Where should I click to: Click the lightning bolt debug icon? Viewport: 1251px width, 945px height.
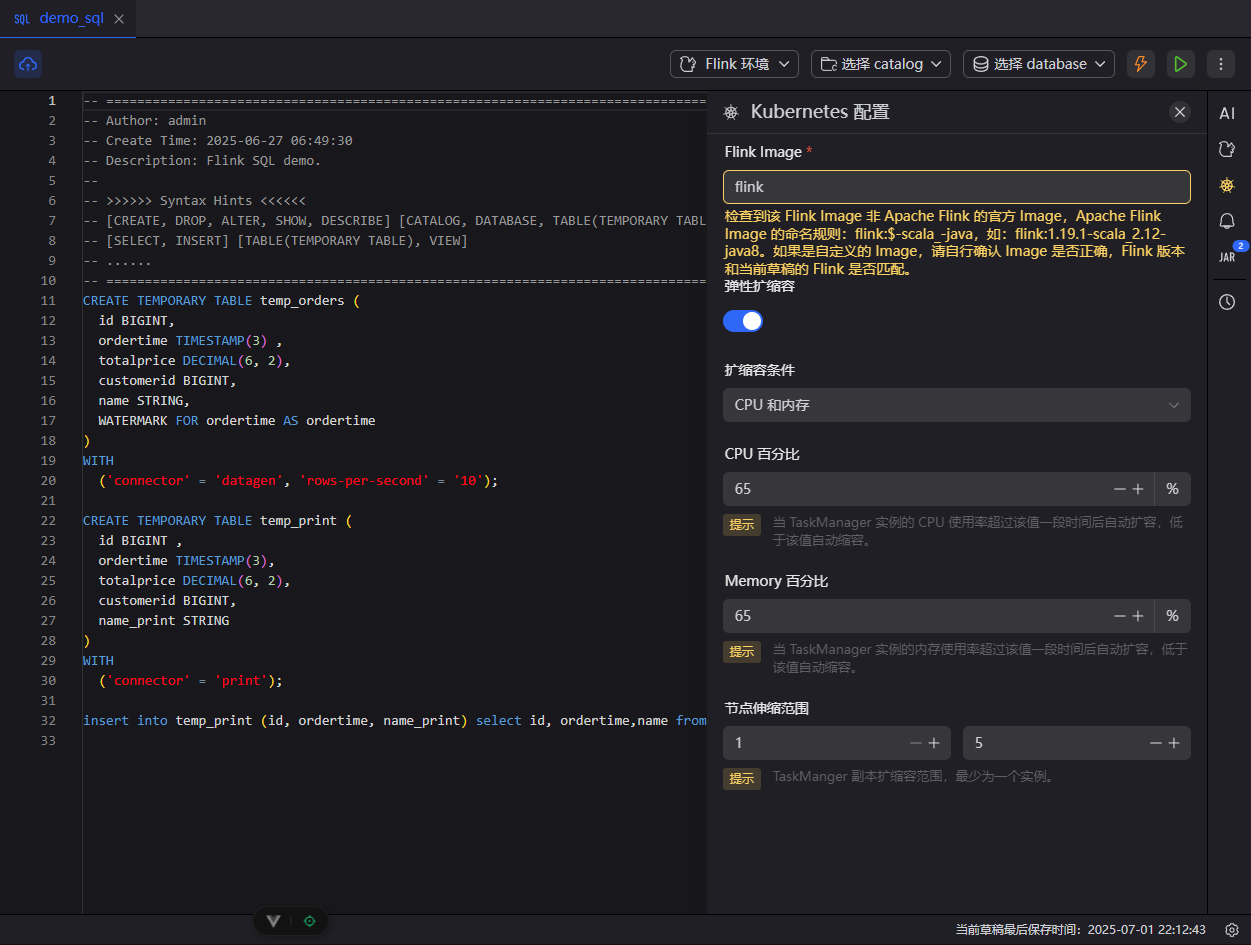click(1140, 64)
